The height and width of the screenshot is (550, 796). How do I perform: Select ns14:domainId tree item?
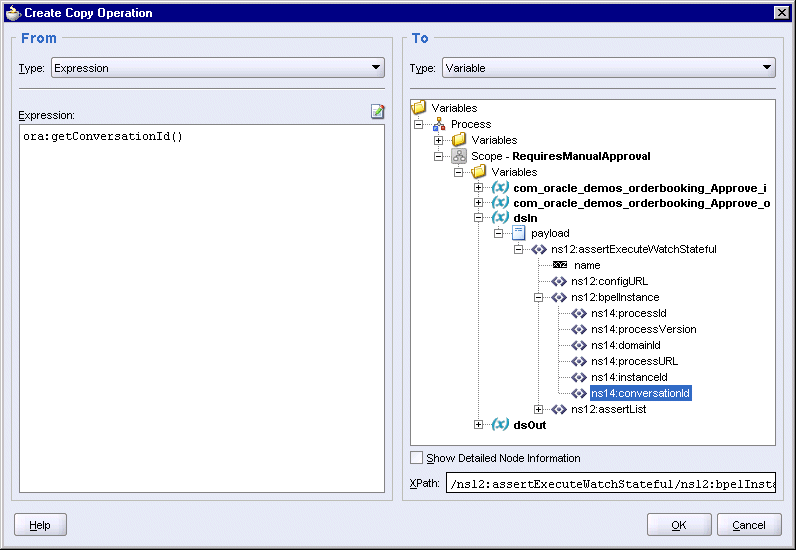(x=626, y=345)
